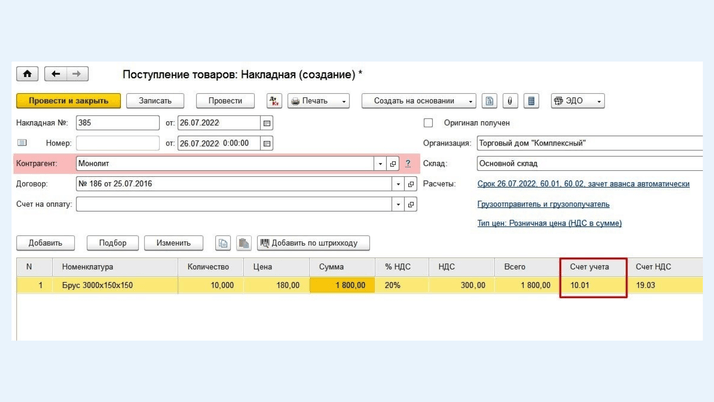This screenshot has width=714, height=402.
Task: Copy rows with the copy icon
Action: (x=223, y=243)
